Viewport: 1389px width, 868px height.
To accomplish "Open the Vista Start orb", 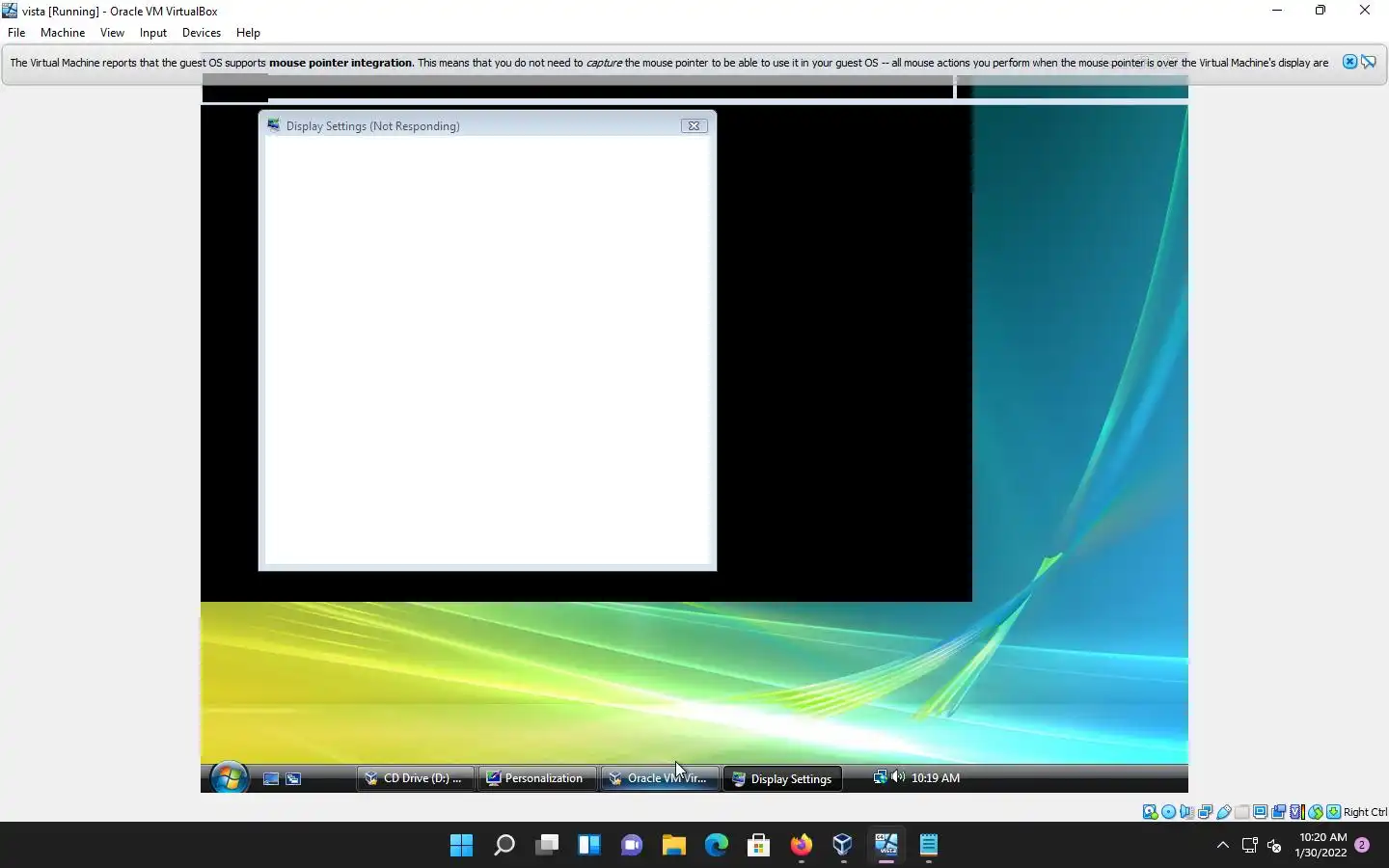I will 229,777.
